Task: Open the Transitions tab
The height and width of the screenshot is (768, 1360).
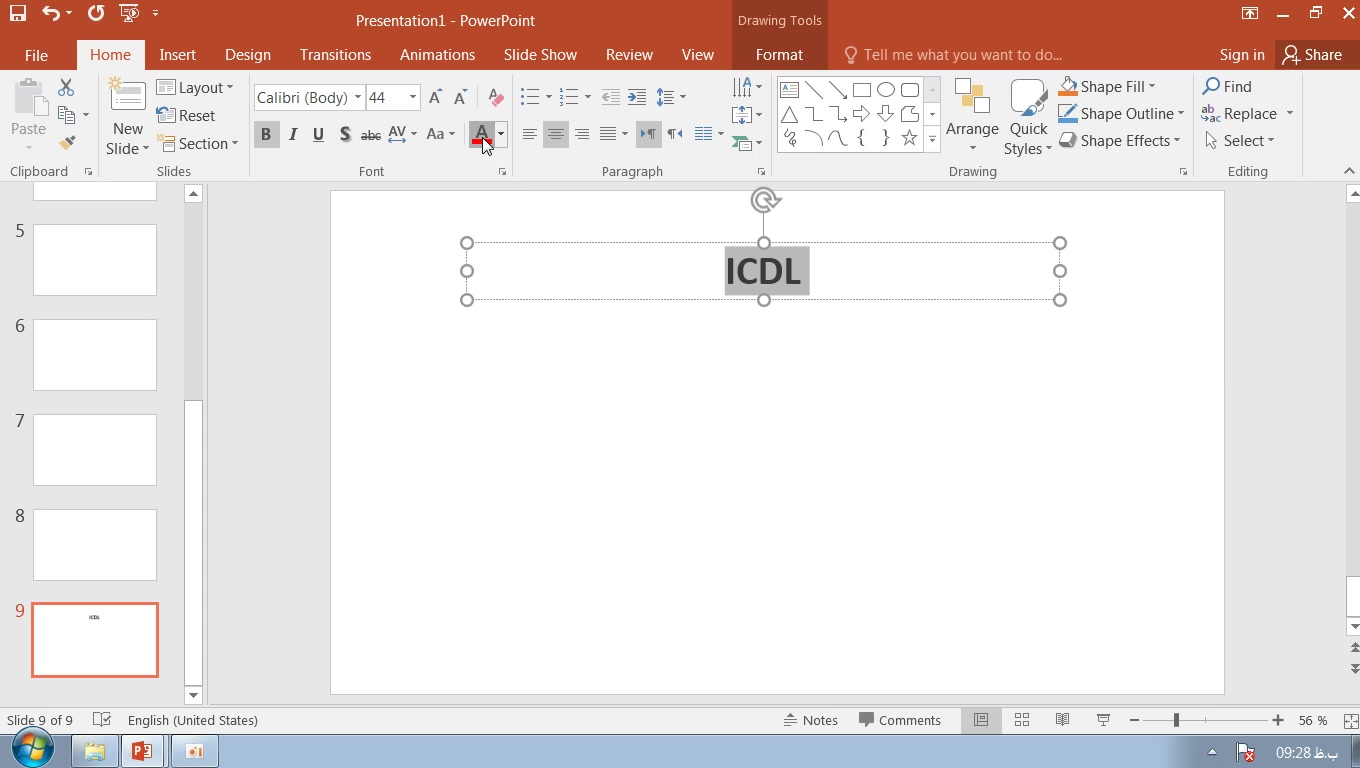Action: coord(335,55)
